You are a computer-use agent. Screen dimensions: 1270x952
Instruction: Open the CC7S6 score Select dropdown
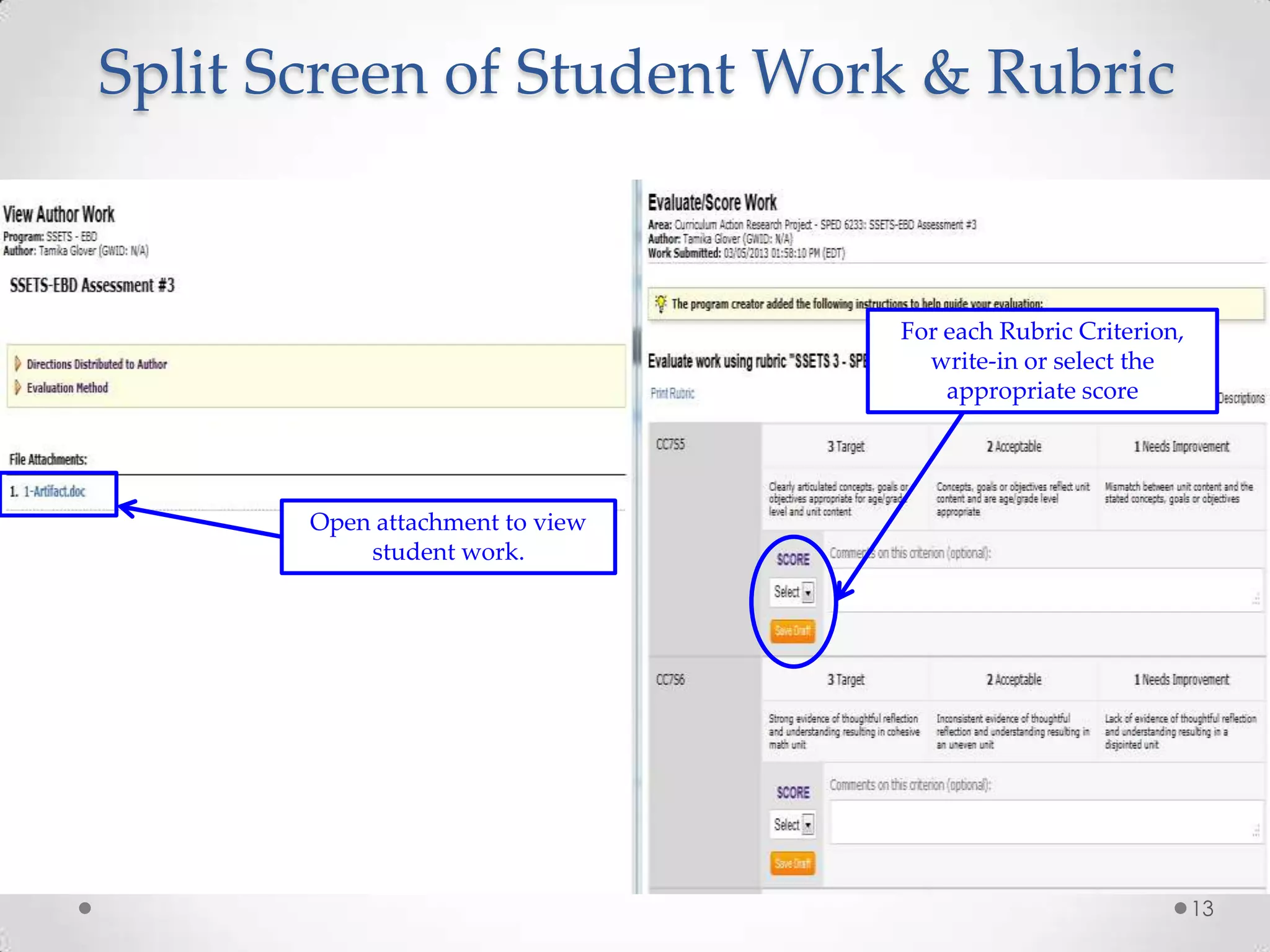793,824
